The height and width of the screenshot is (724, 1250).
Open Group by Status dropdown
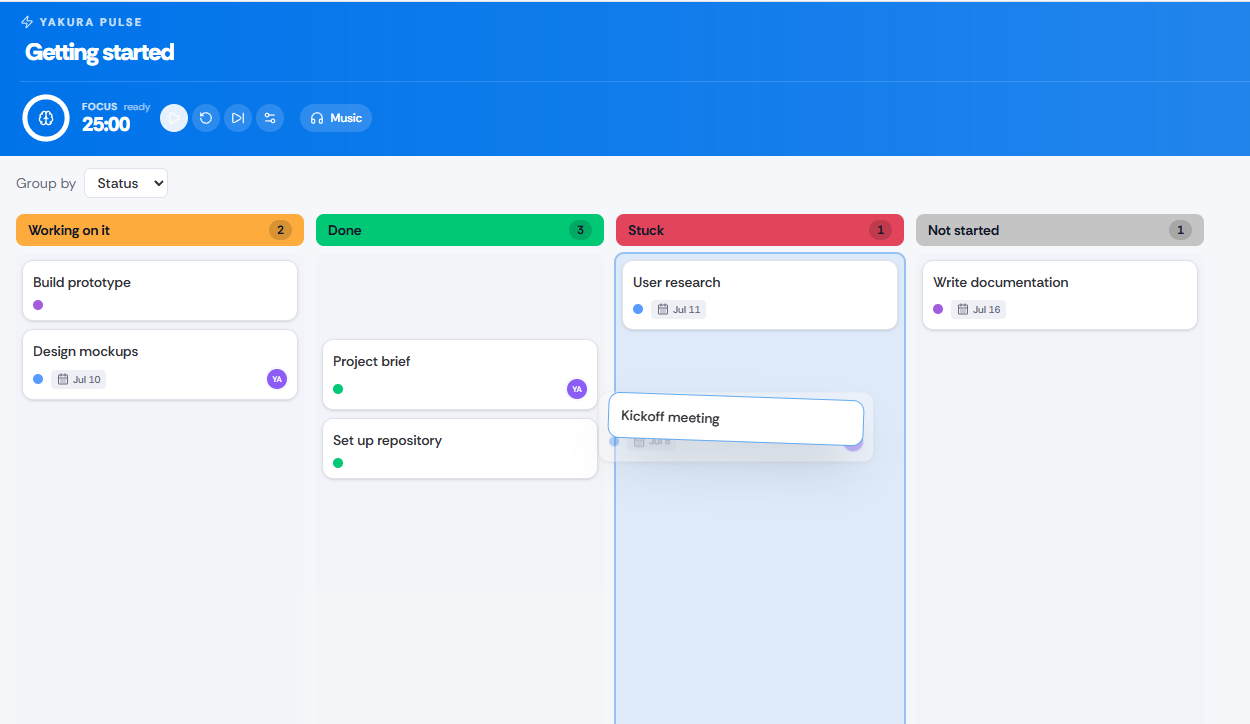pyautogui.click(x=126, y=183)
